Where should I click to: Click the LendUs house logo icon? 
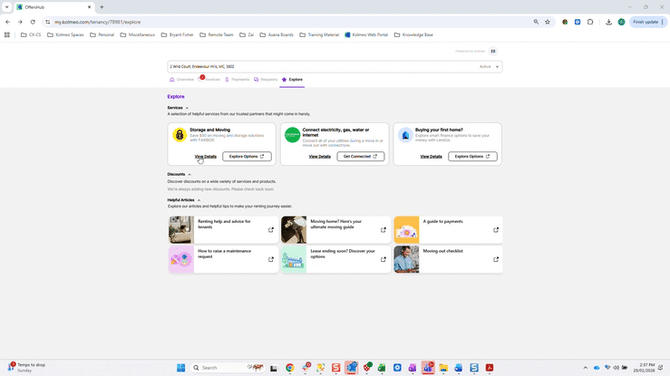405,135
